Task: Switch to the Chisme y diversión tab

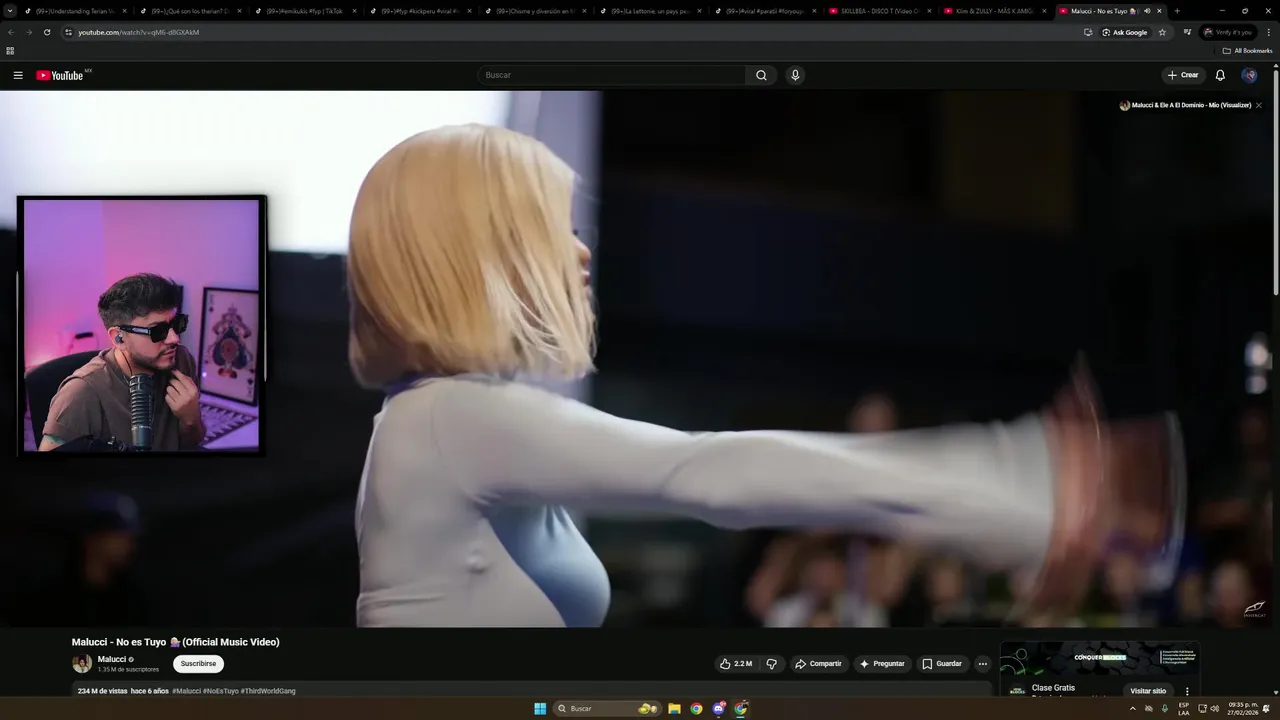Action: point(534,11)
